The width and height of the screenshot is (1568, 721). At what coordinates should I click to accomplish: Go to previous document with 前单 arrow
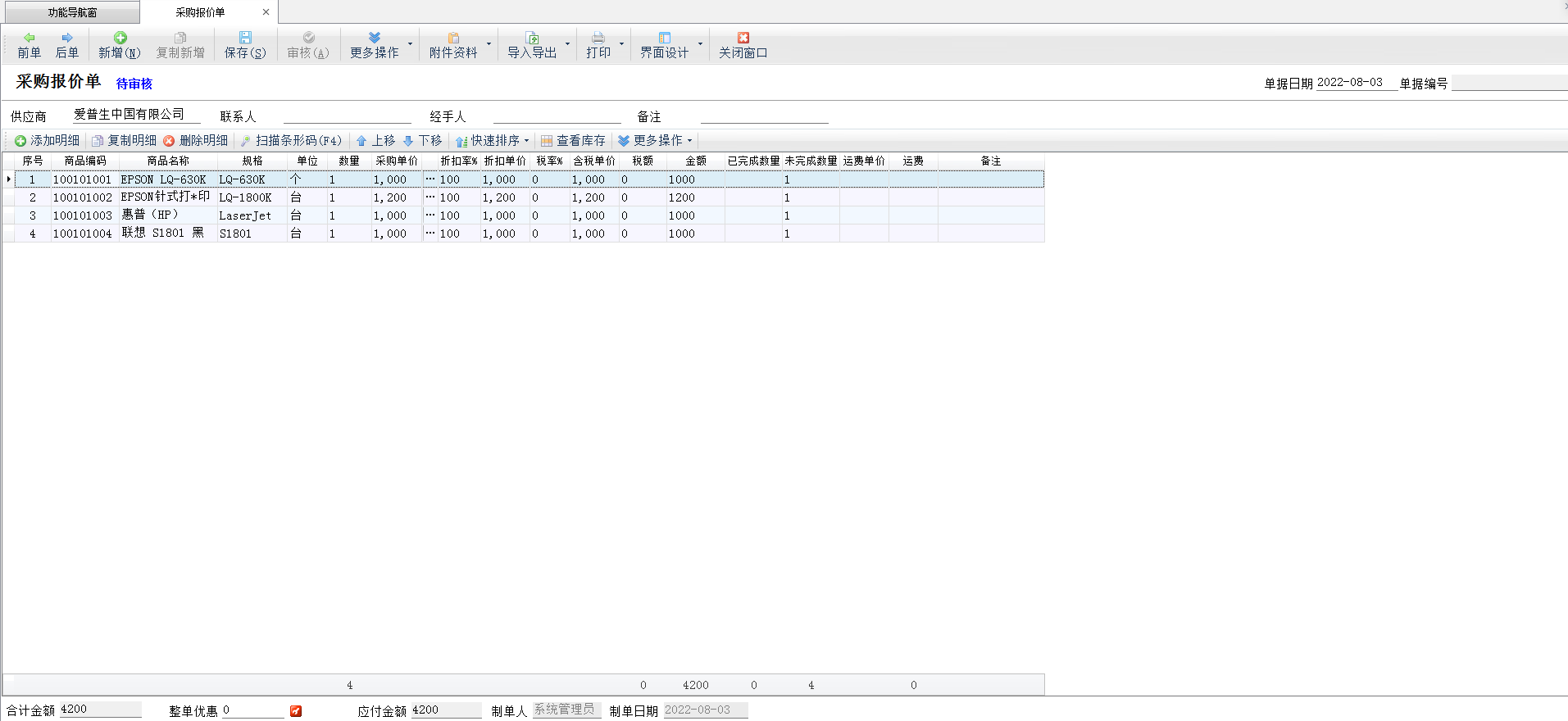click(30, 38)
